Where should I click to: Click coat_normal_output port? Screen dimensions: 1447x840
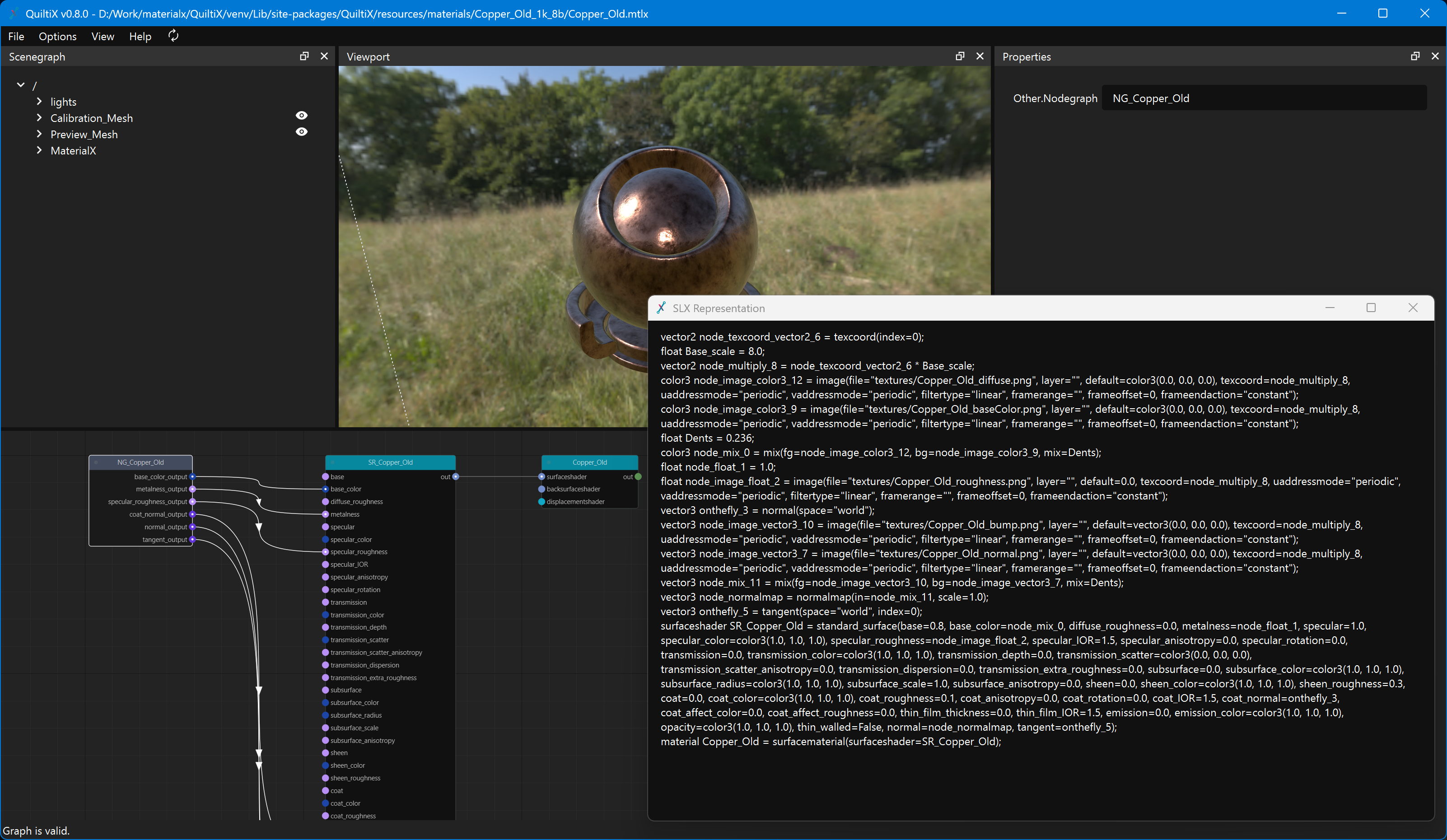click(x=192, y=514)
